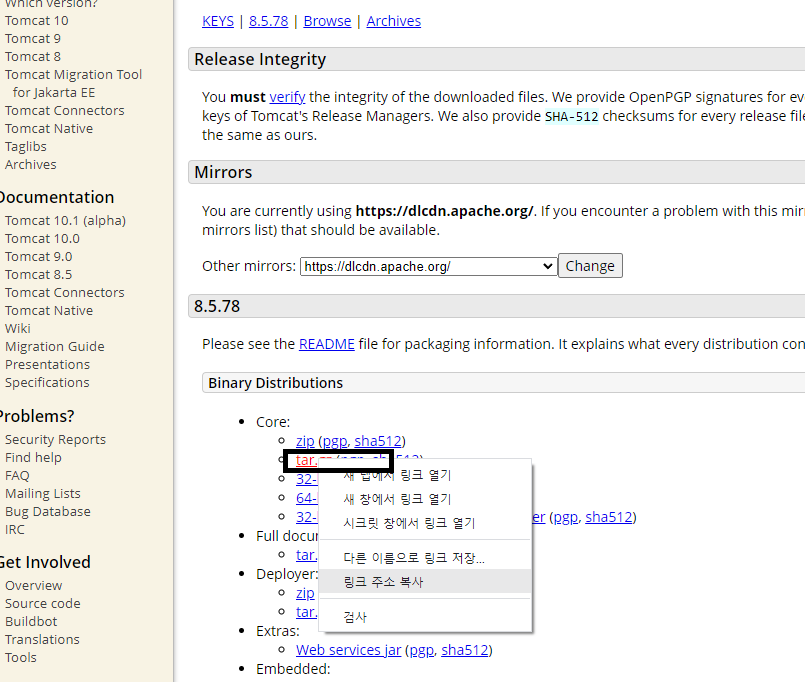This screenshot has height=682, width=805.
Task: Open the KEYS link
Action: click(x=218, y=21)
